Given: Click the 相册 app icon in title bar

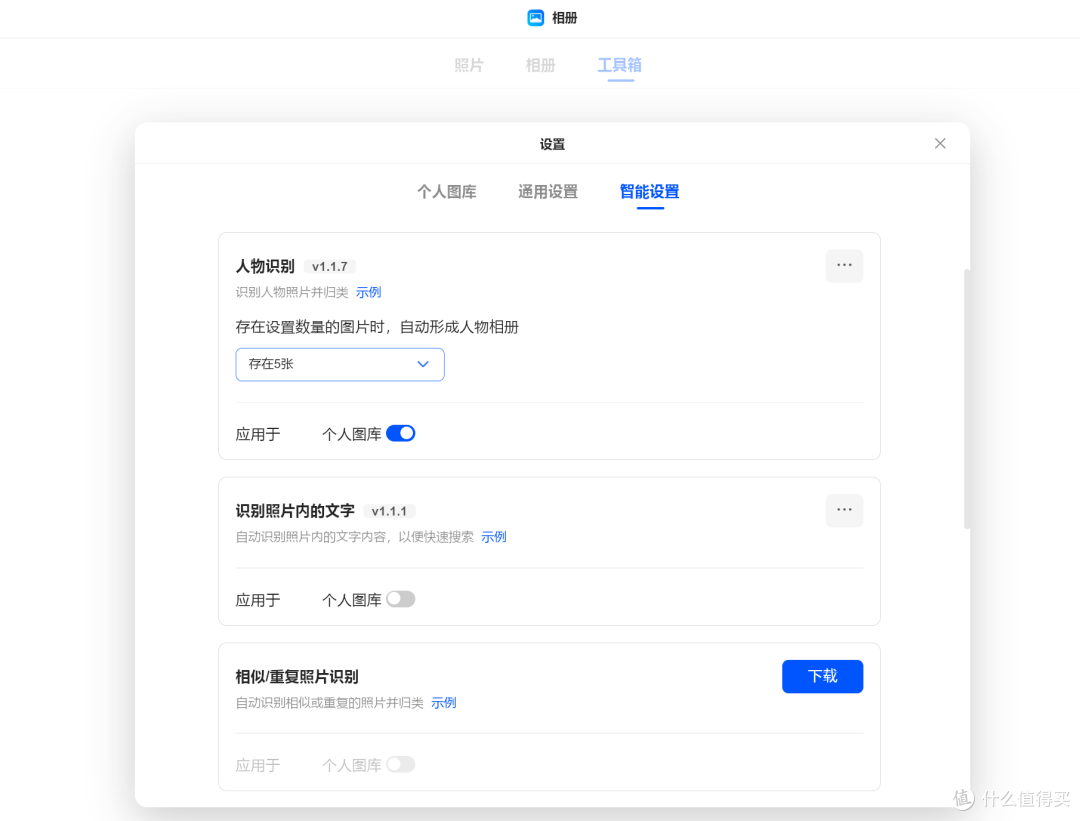Looking at the screenshot, I should pos(535,18).
